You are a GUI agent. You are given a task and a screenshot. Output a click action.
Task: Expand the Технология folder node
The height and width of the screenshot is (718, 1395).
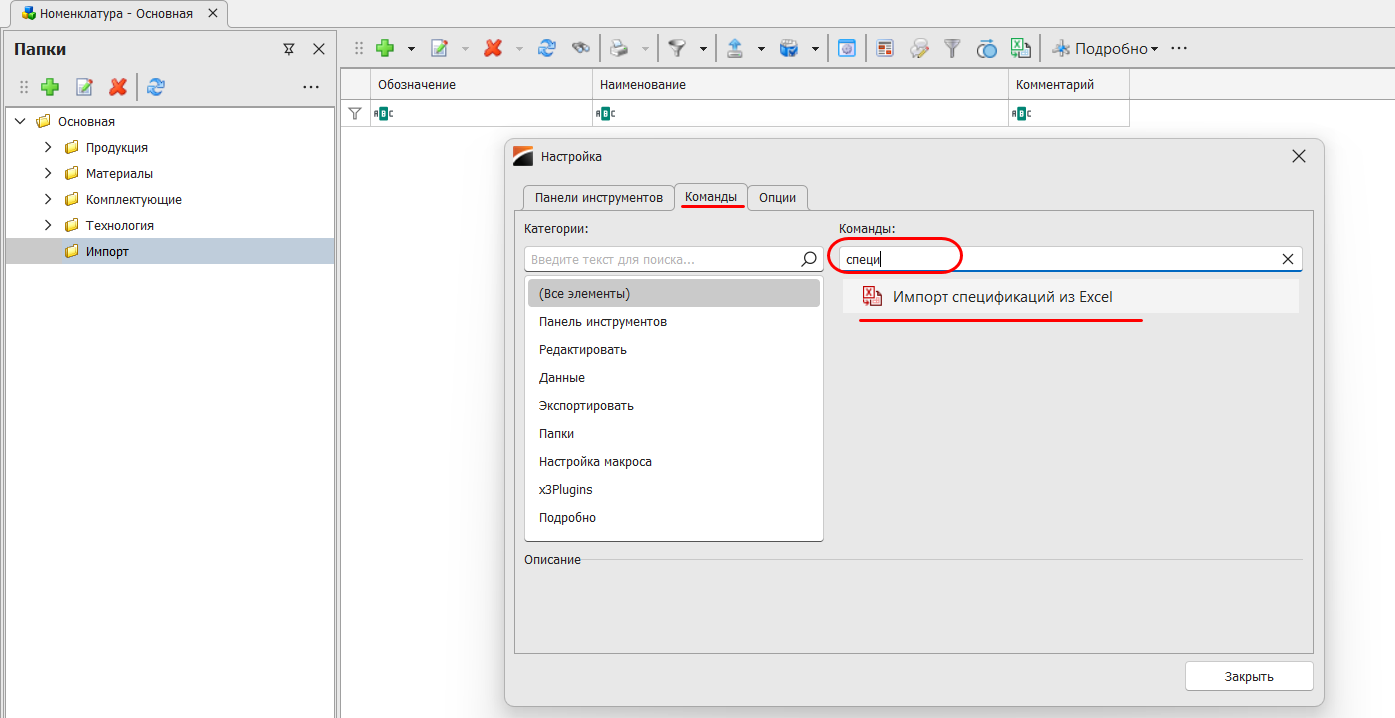coord(47,225)
